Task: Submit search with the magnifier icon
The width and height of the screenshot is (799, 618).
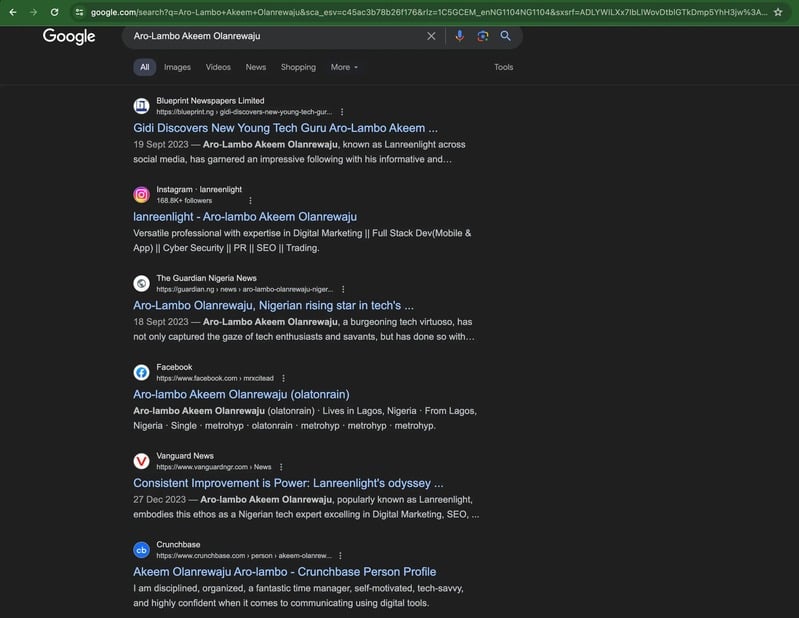Action: (505, 36)
